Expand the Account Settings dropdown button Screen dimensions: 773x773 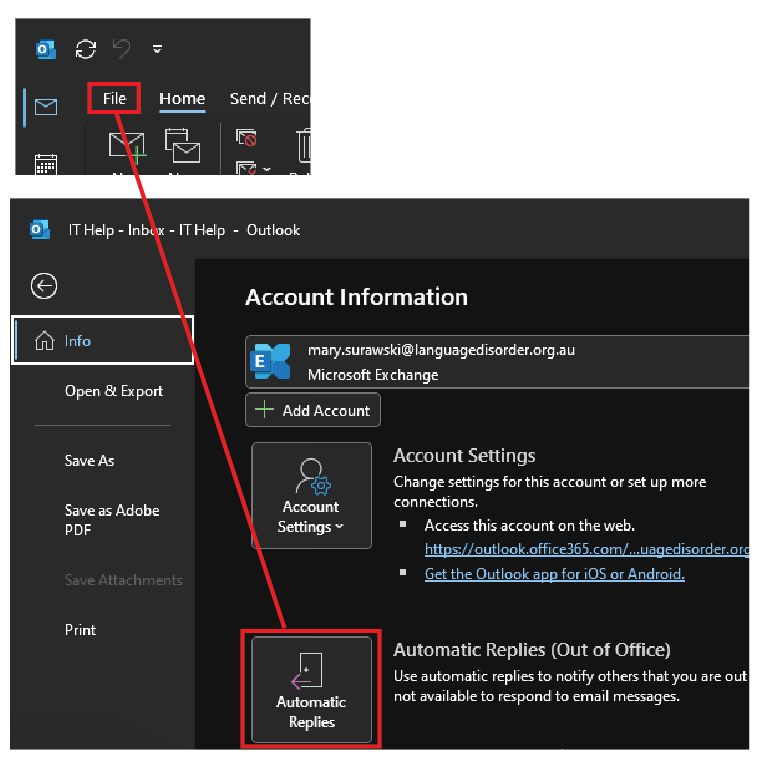311,496
